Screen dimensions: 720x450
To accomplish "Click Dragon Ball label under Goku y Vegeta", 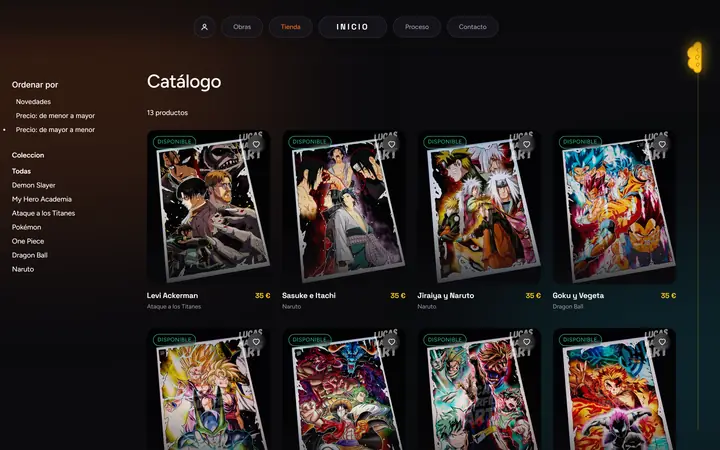I will (x=568, y=306).
